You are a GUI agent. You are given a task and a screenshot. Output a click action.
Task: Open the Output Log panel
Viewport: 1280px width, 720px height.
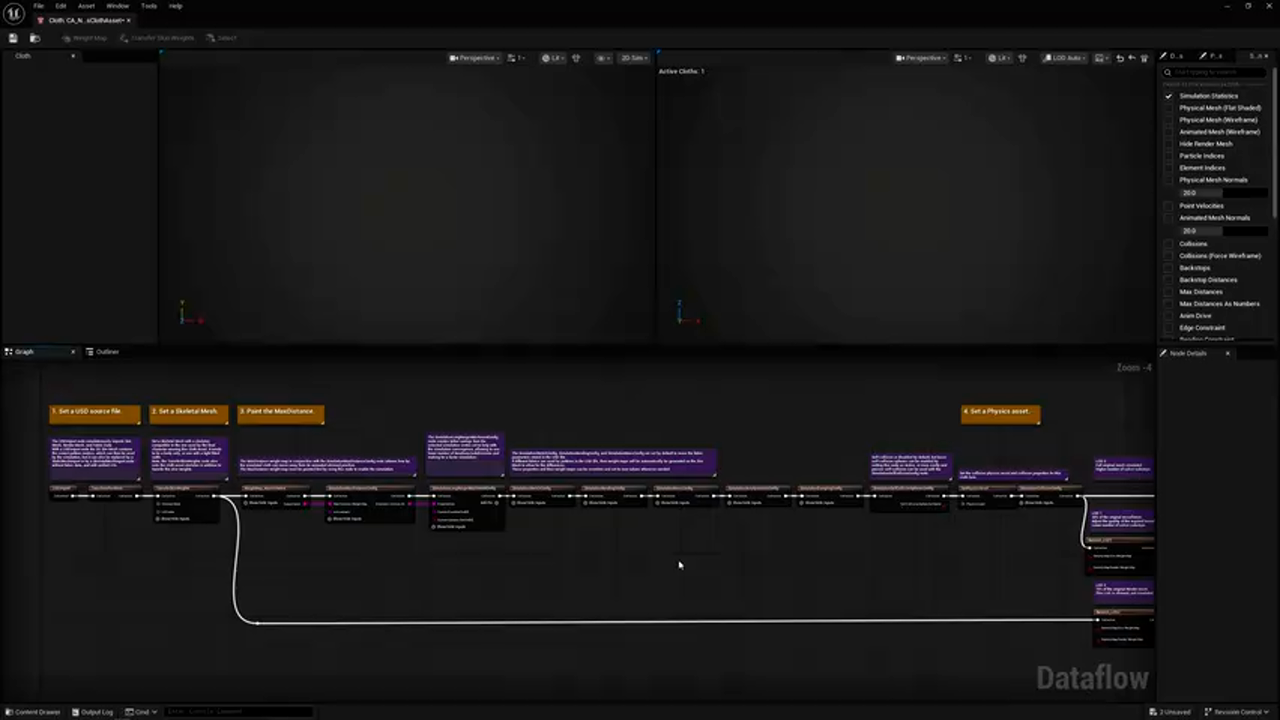95,711
